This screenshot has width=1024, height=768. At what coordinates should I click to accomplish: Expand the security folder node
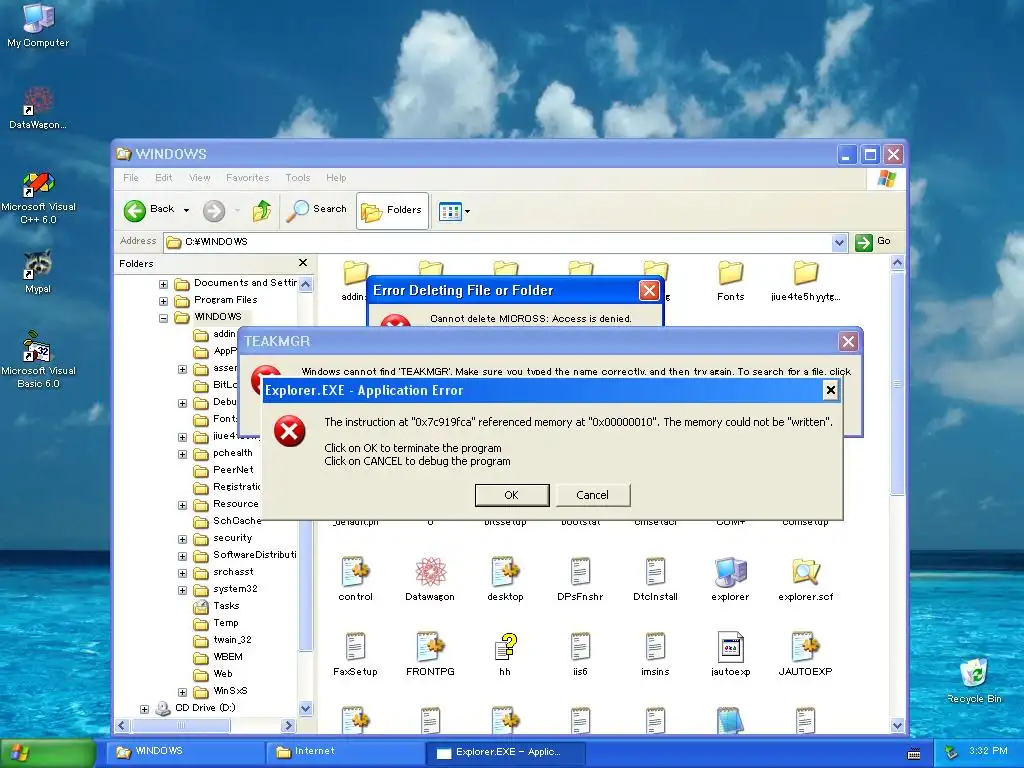point(182,539)
